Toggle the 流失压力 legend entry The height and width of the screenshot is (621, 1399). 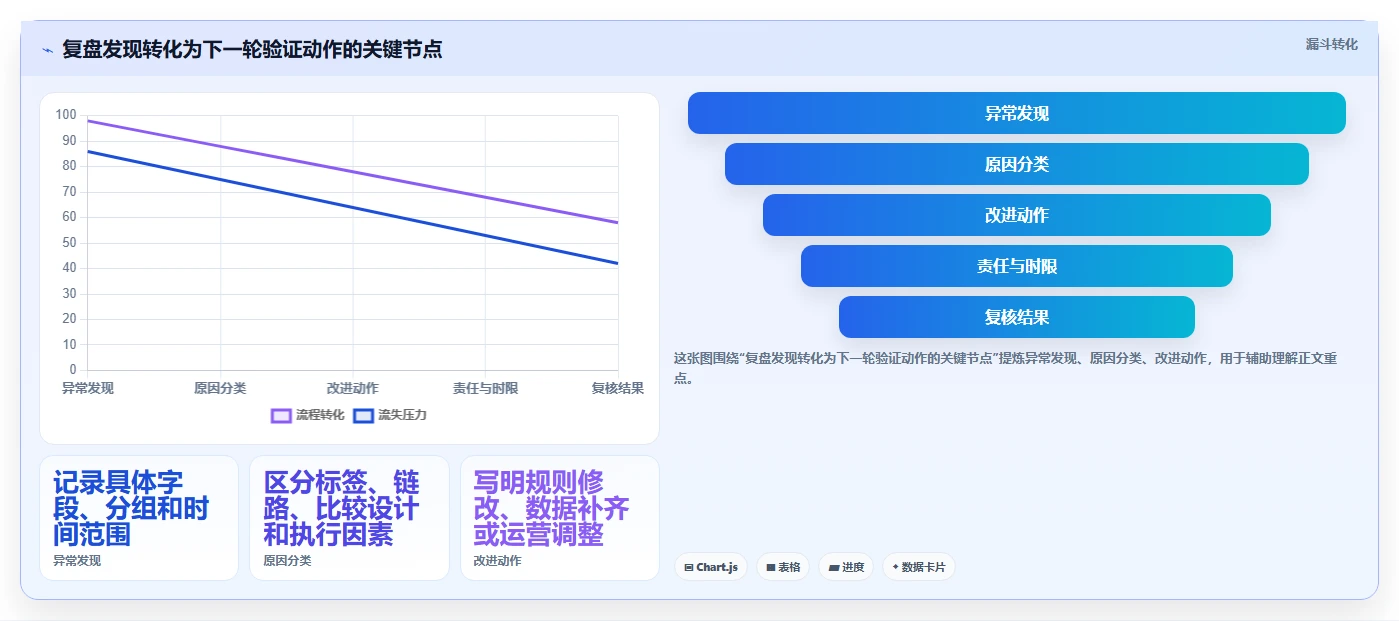click(390, 415)
